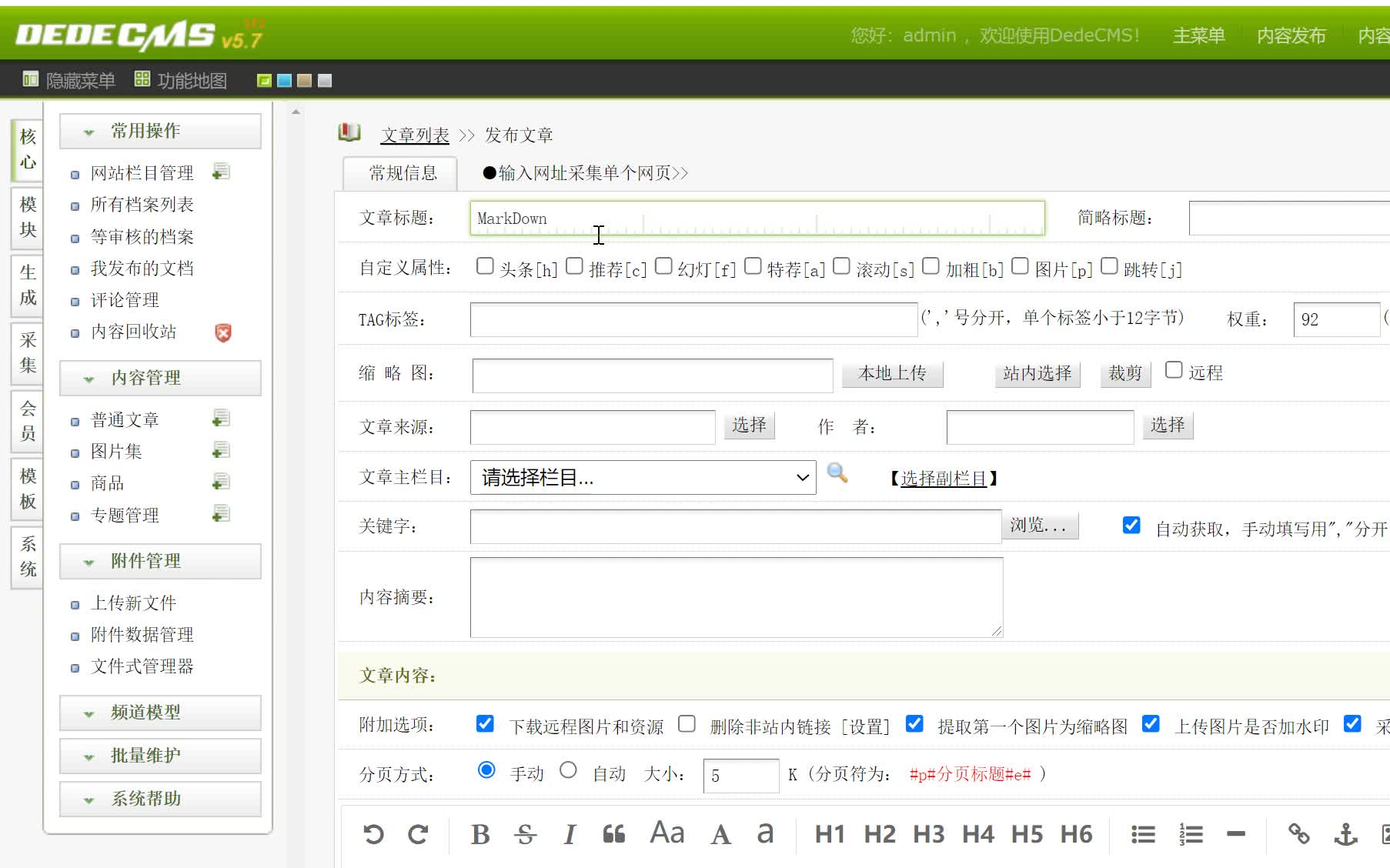Click add icon beside 网站栏目管理

pos(222,172)
